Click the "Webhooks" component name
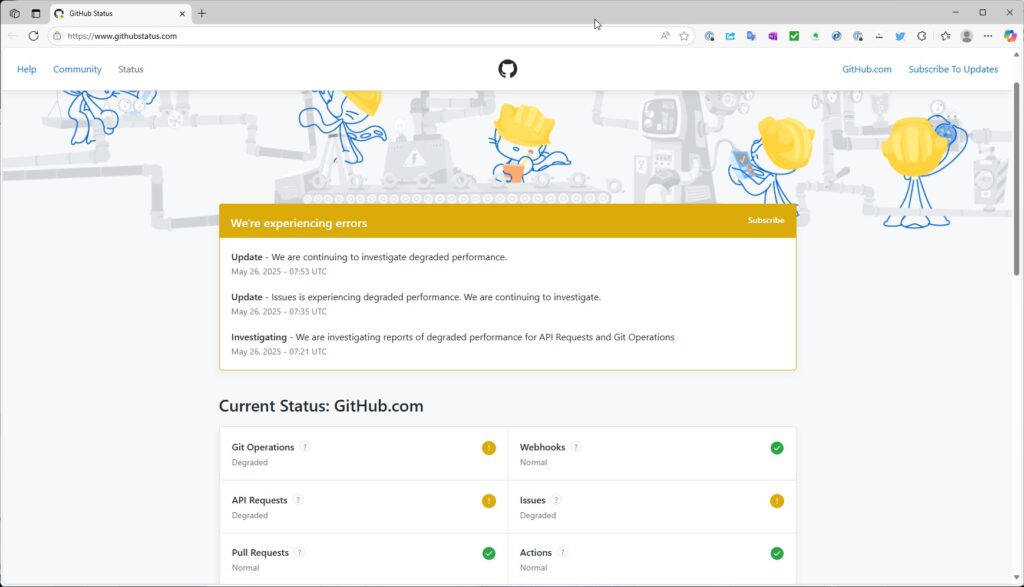Screen dimensions: 1024x587 pyautogui.click(x=542, y=447)
